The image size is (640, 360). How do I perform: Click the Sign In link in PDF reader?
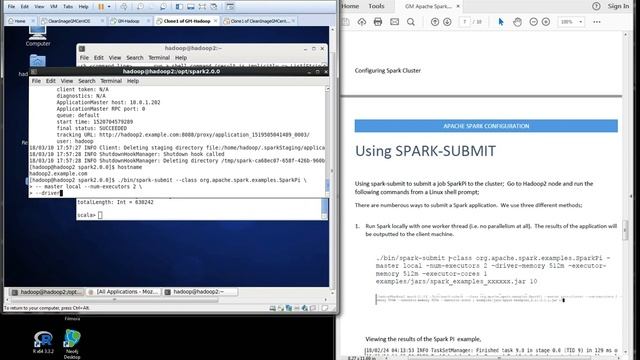[x=618, y=6]
